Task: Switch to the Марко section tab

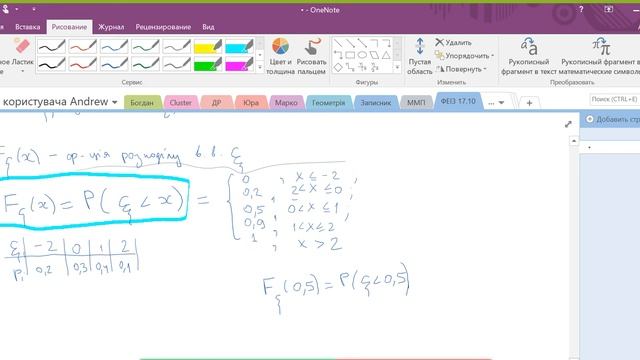Action: [286, 103]
